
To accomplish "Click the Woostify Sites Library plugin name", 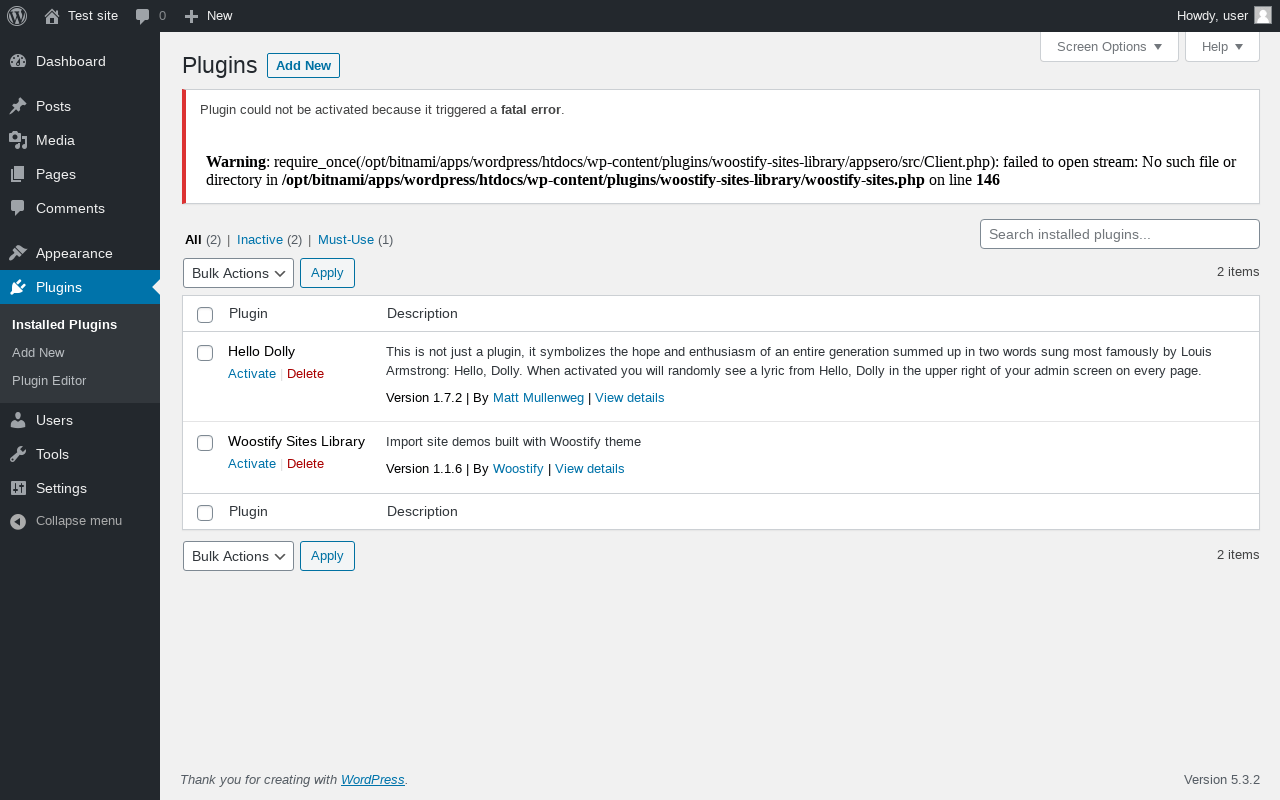I will click(296, 441).
